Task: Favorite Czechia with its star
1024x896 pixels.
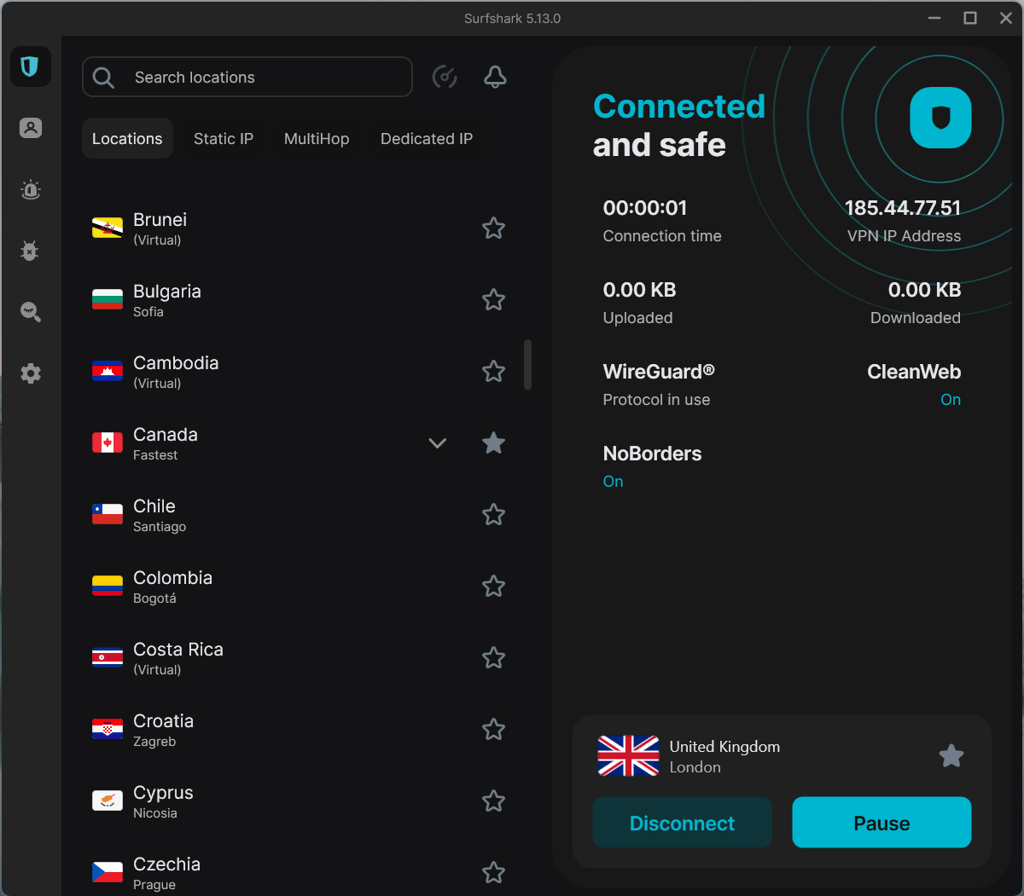Action: [494, 872]
